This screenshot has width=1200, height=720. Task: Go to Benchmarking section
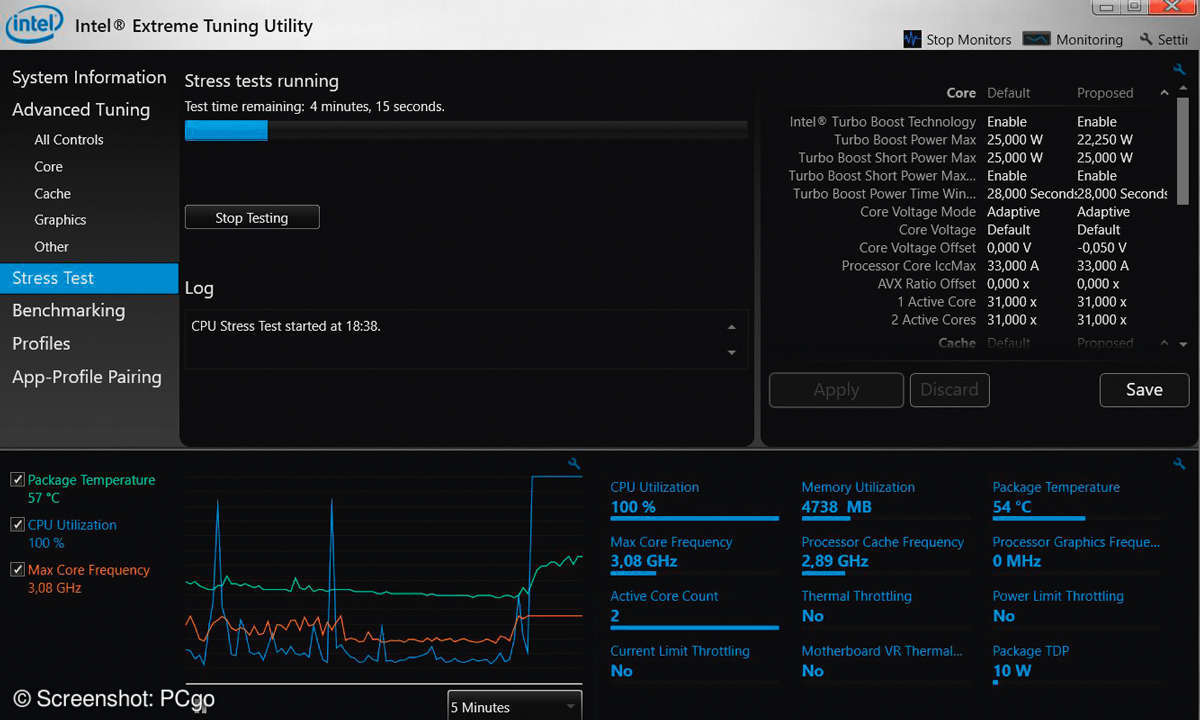(68, 311)
